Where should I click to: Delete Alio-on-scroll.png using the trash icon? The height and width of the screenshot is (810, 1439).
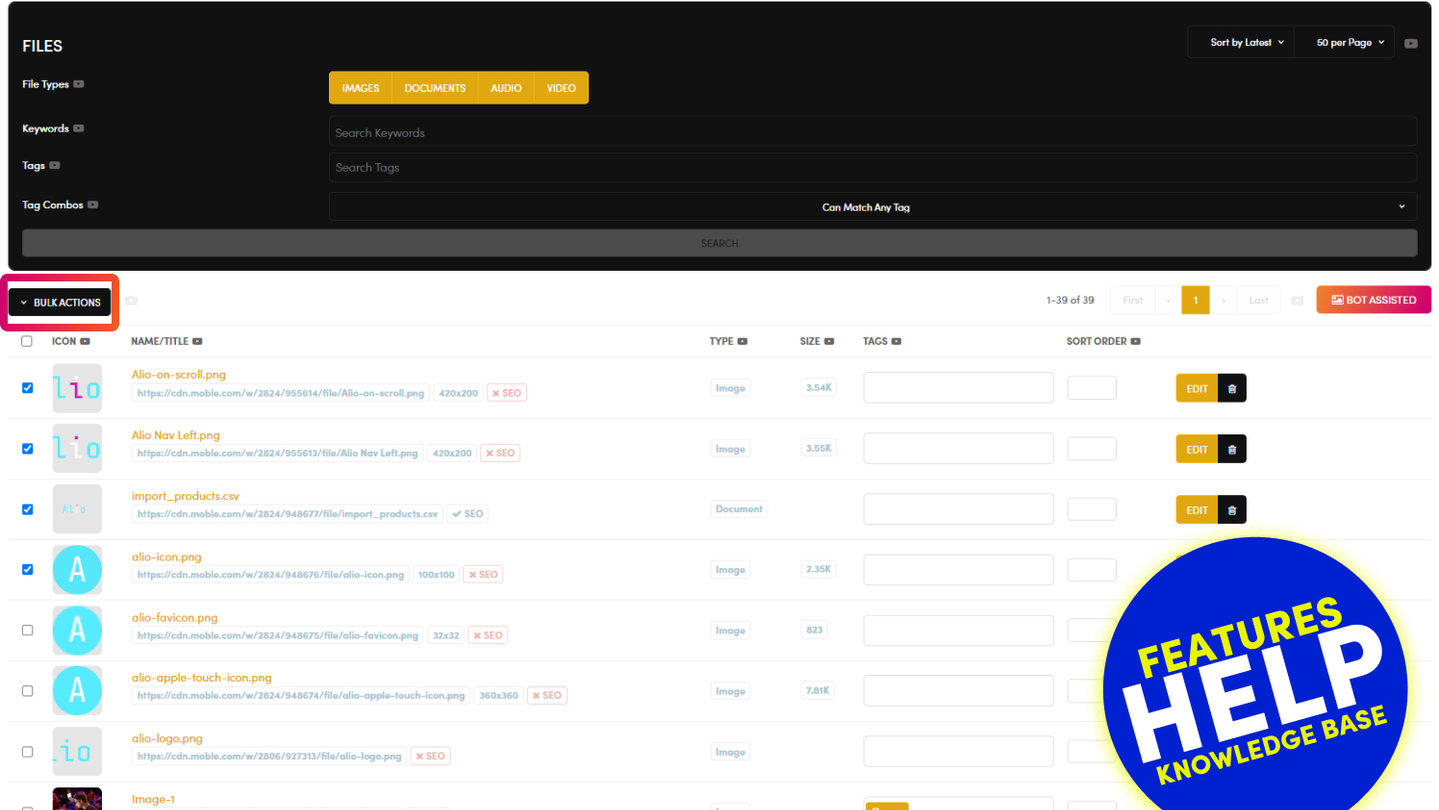click(x=1232, y=389)
